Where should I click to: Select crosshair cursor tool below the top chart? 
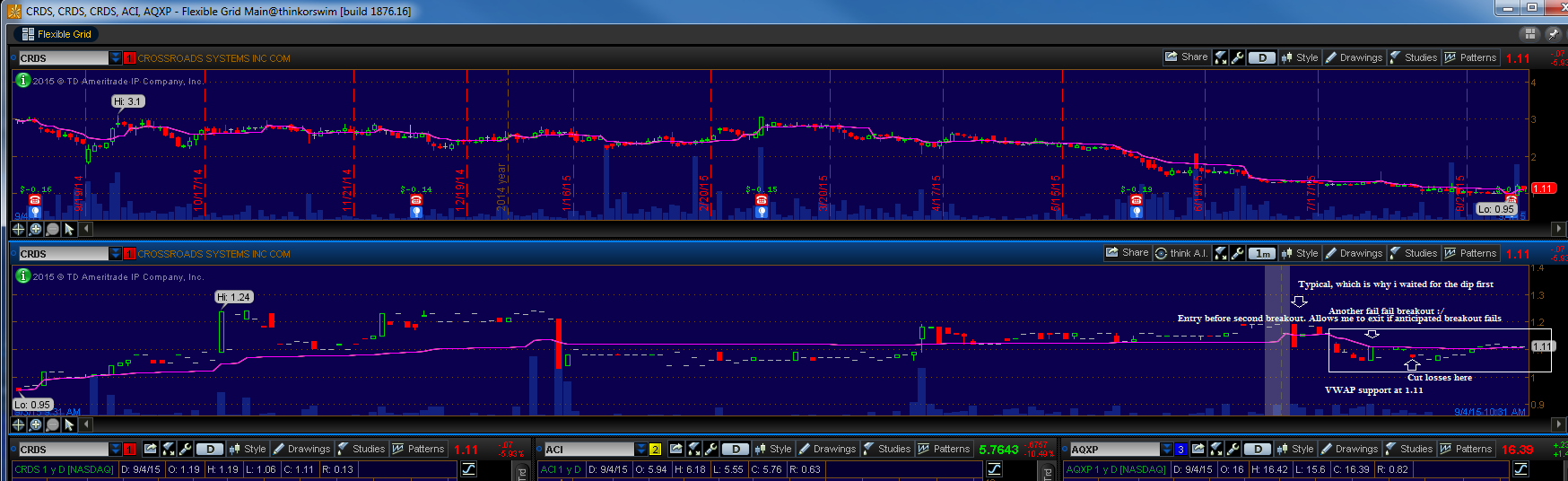[18, 229]
